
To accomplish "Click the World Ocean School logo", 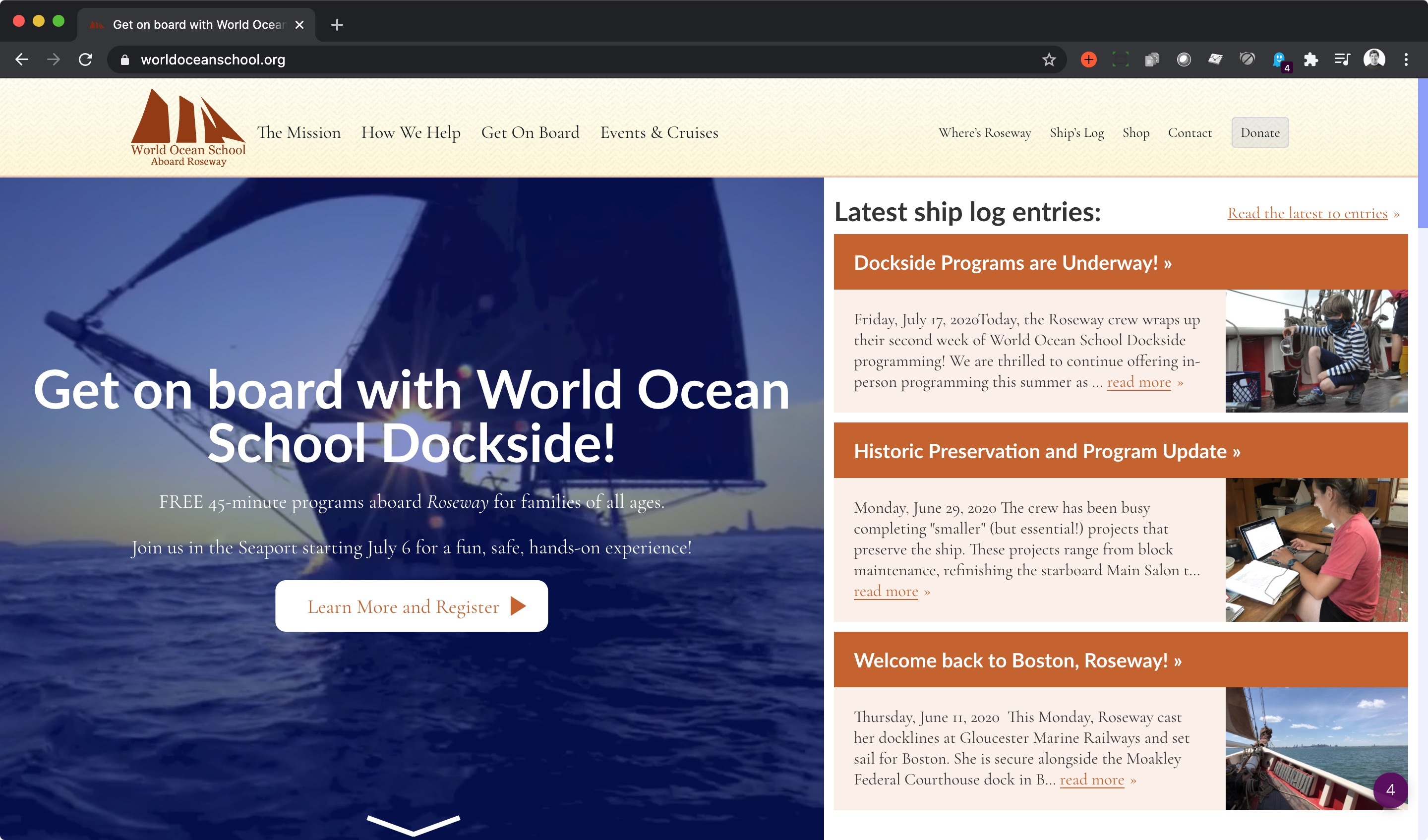I will [188, 127].
